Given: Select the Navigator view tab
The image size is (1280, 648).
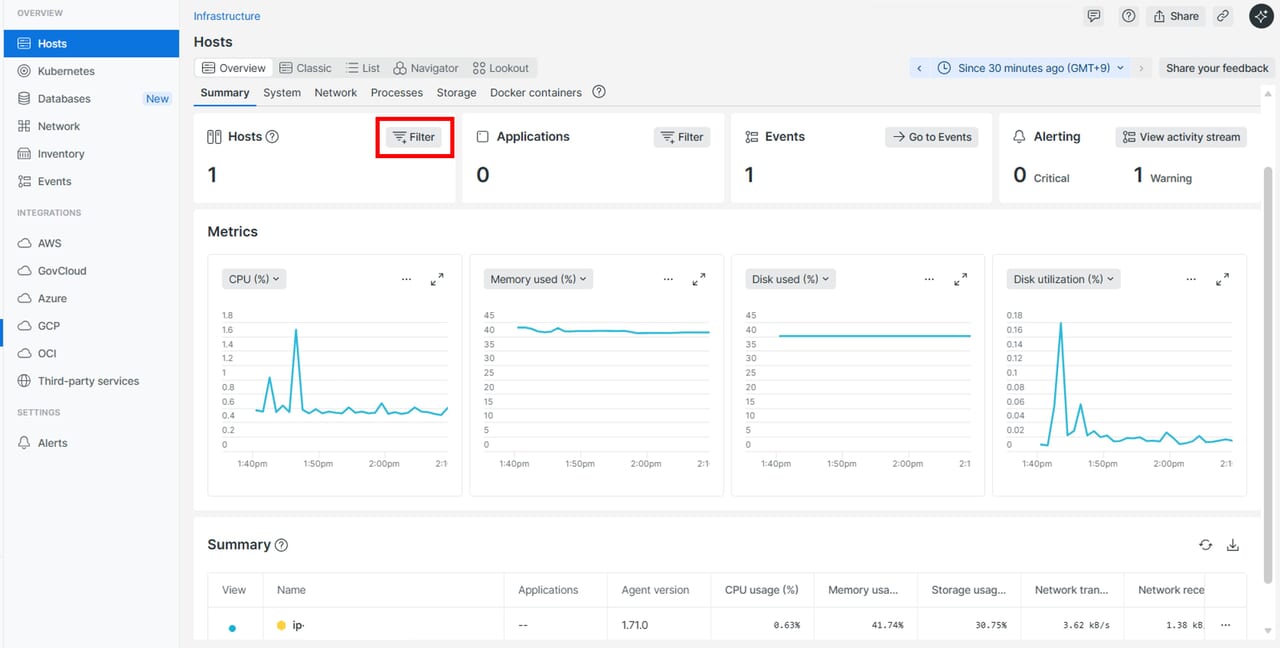Looking at the screenshot, I should coord(426,68).
